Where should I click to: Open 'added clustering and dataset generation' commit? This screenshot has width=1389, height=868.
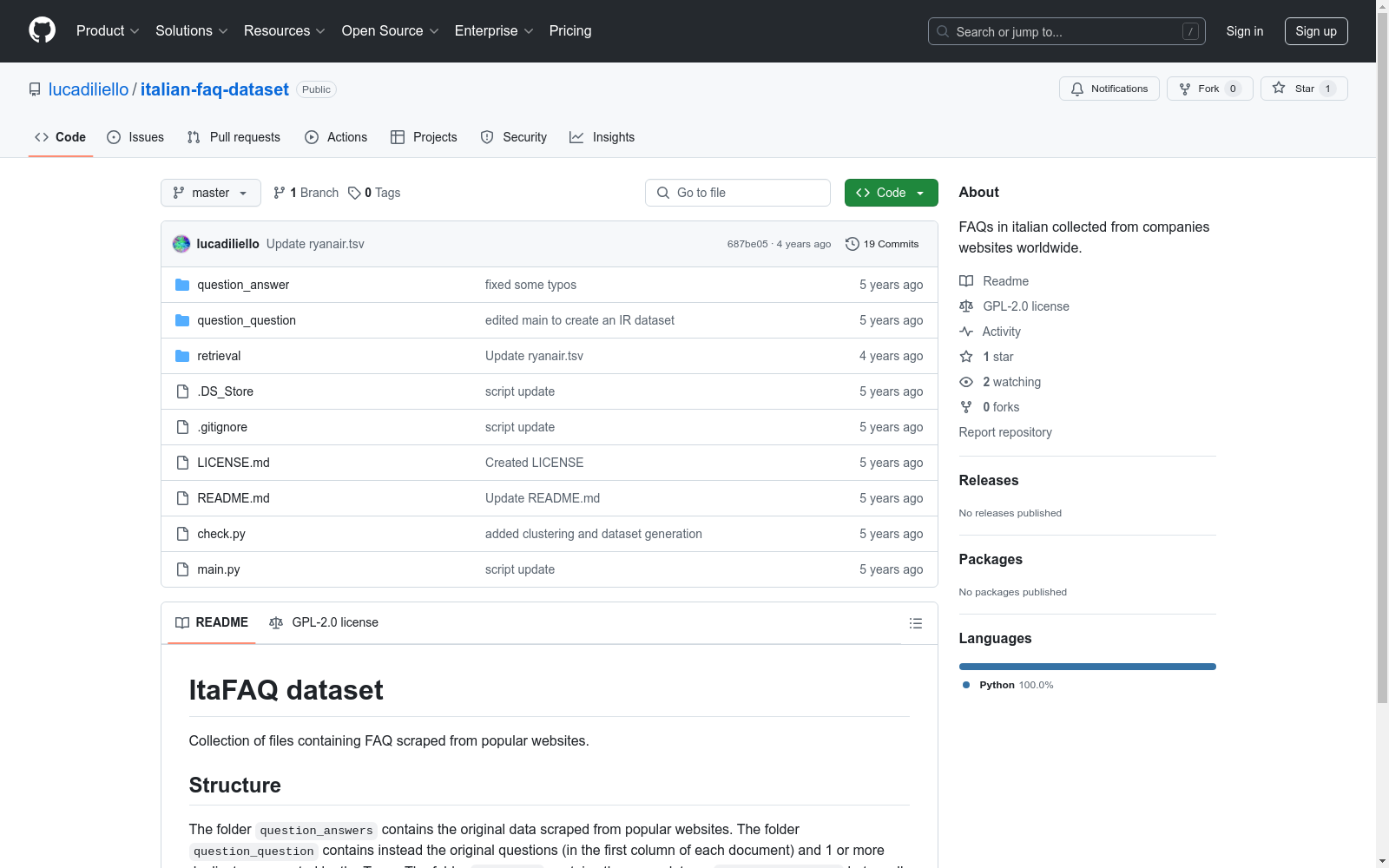[594, 534]
